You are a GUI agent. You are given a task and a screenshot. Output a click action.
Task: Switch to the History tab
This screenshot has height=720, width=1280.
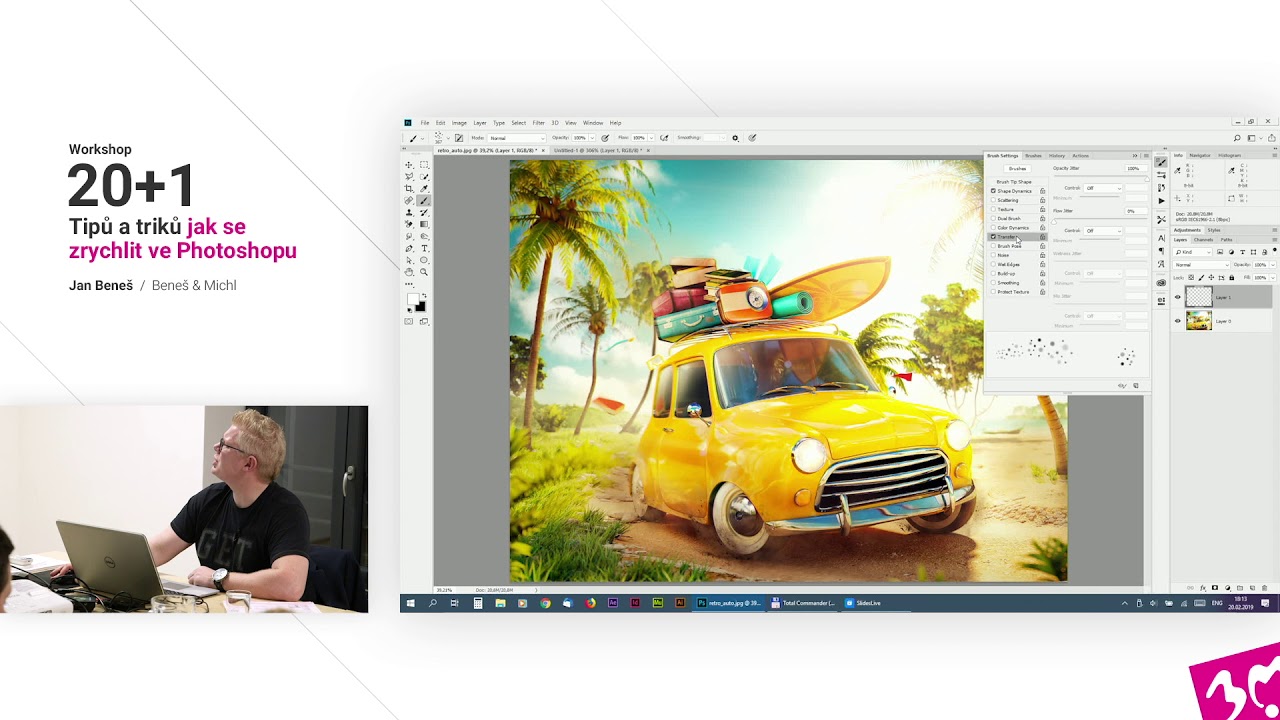(x=1057, y=156)
